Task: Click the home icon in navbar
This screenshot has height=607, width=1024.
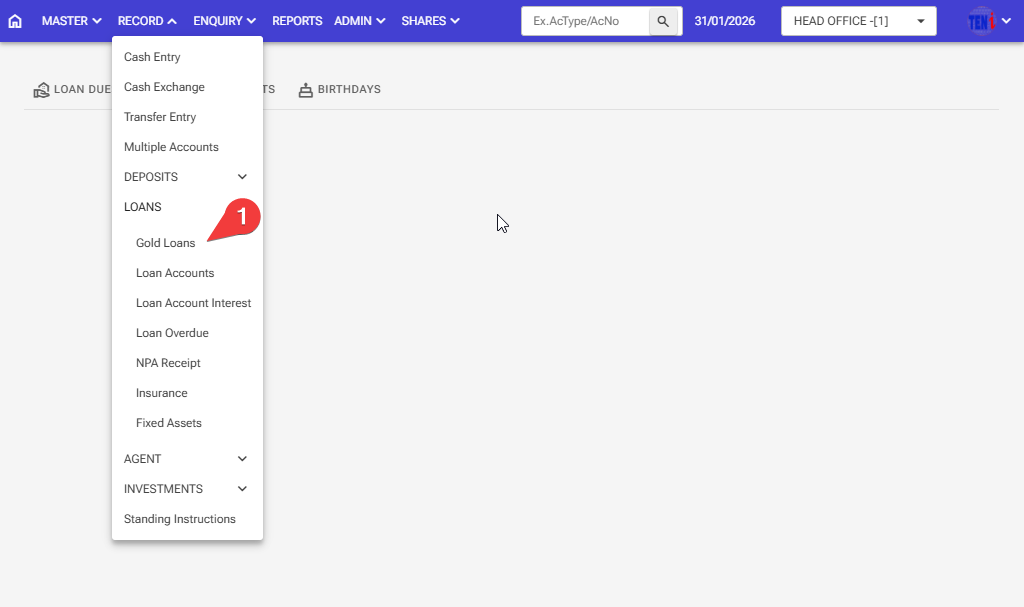Action: pos(15,21)
